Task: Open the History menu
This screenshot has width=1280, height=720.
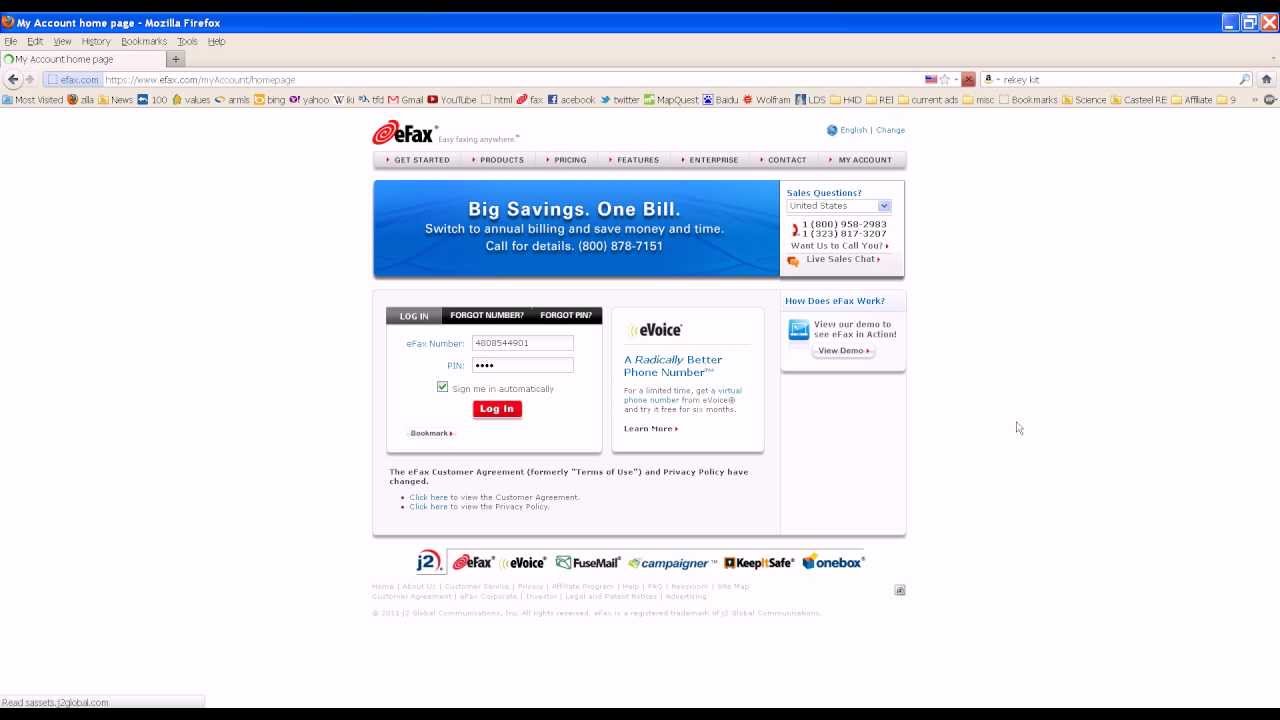Action: (x=96, y=41)
